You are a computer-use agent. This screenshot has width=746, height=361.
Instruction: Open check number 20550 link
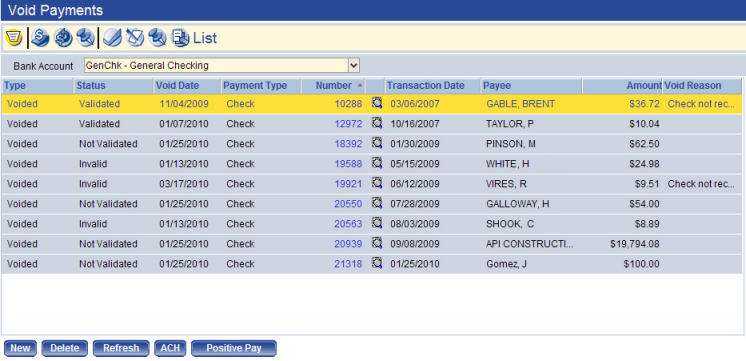(348, 204)
